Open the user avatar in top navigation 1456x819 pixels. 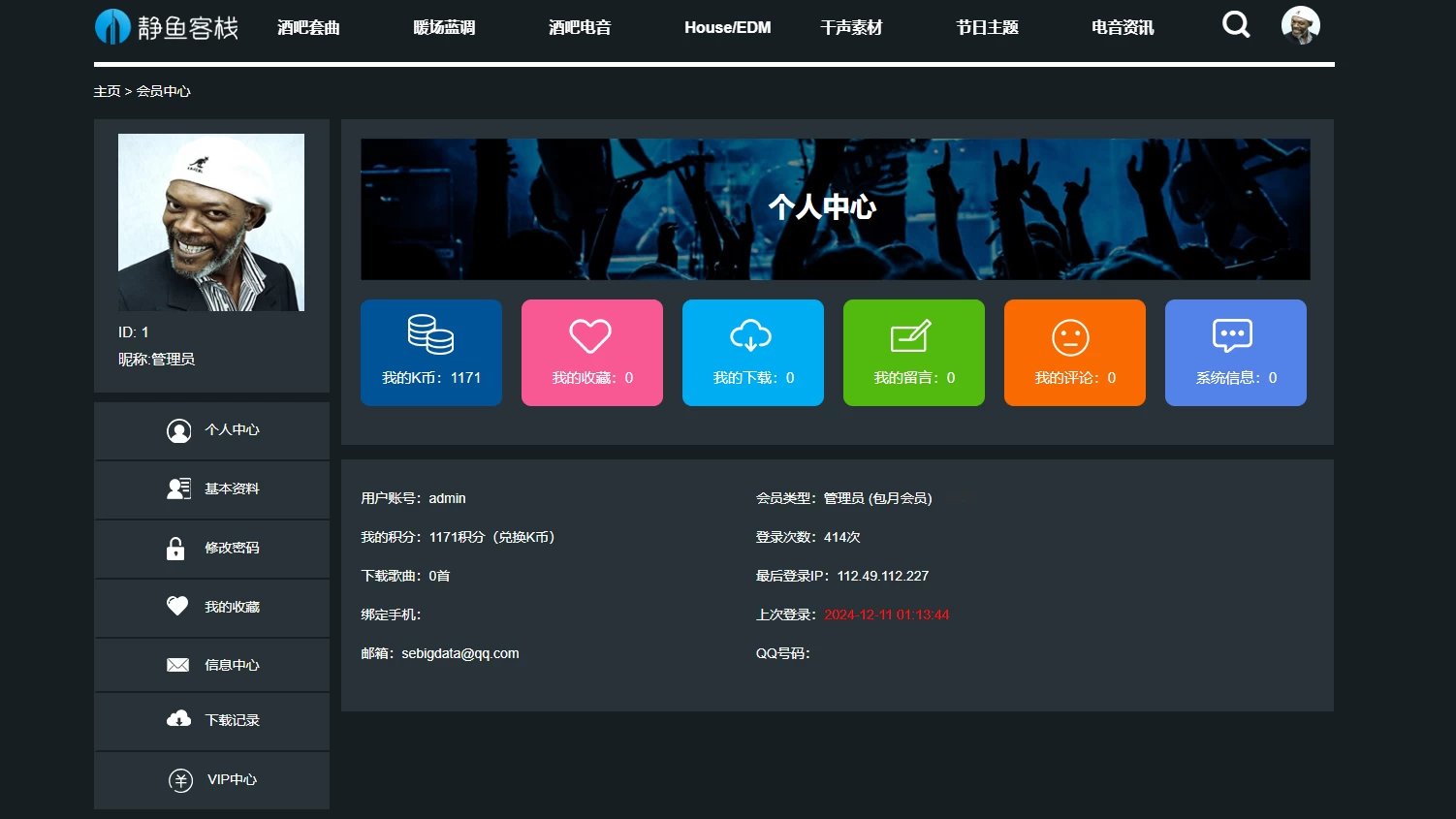click(x=1300, y=25)
